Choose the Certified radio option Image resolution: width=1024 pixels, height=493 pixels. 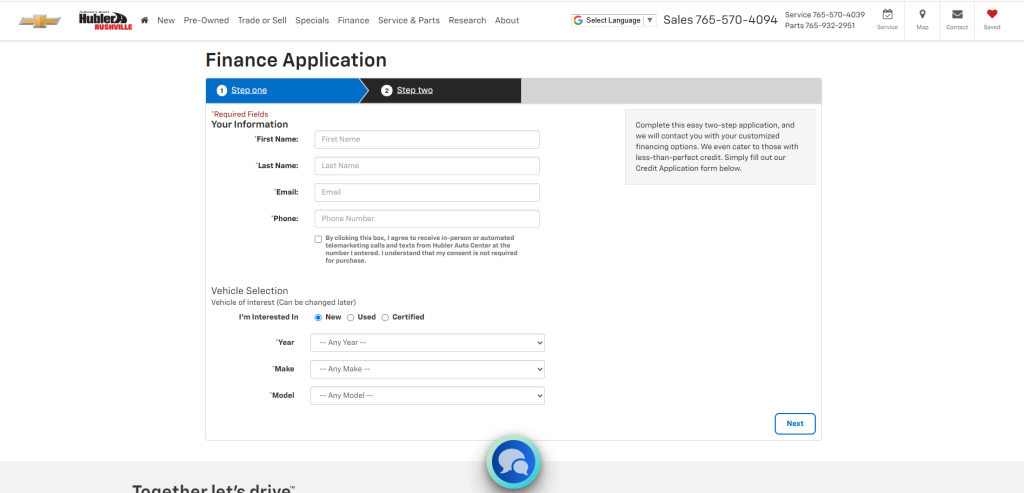pos(386,317)
